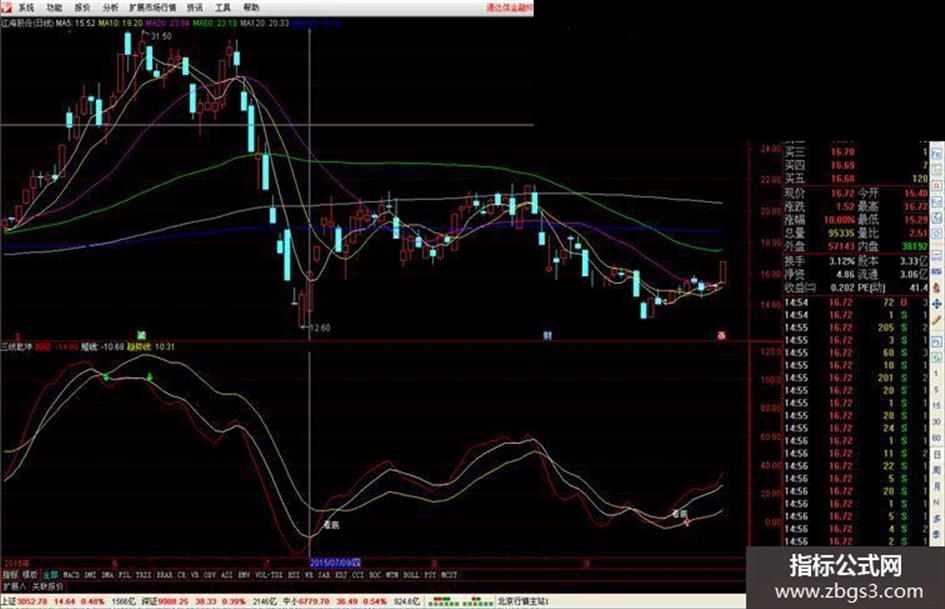Select the 指标 tab
The image size is (945, 609).
pos(10,575)
